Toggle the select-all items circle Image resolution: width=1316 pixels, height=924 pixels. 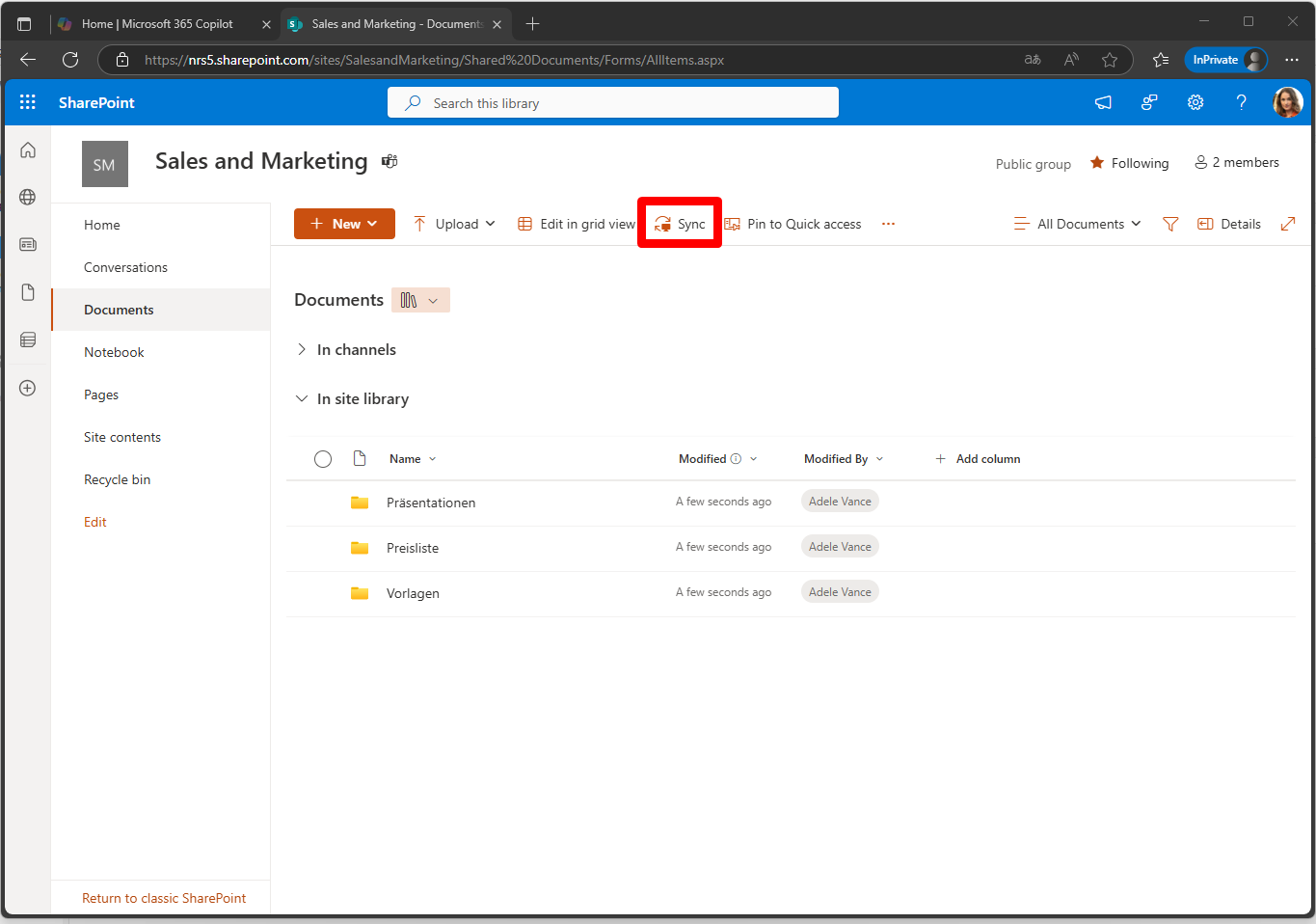(x=323, y=459)
